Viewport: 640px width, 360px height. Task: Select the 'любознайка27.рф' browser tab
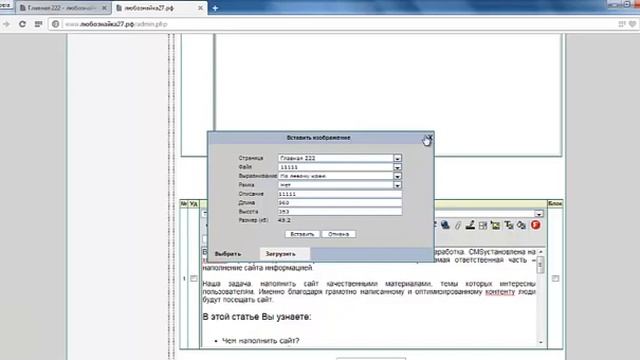[x=159, y=8]
